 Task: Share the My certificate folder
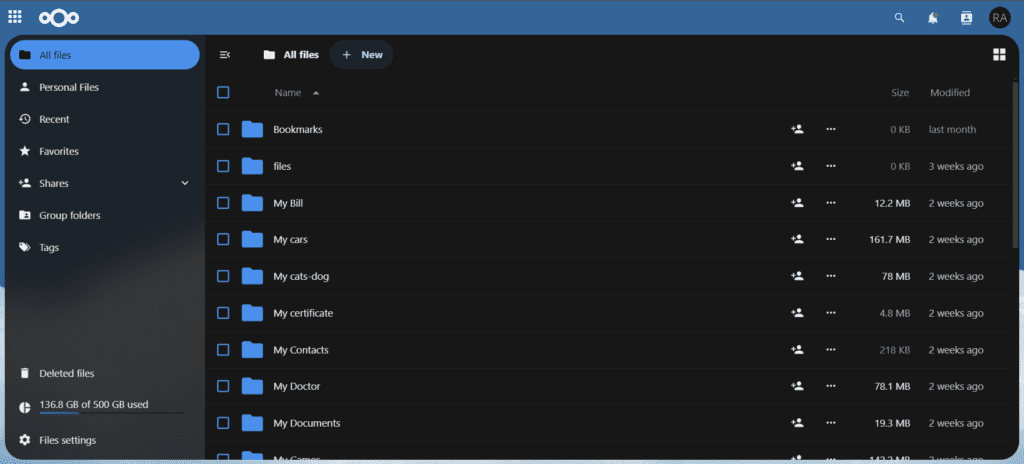797,313
